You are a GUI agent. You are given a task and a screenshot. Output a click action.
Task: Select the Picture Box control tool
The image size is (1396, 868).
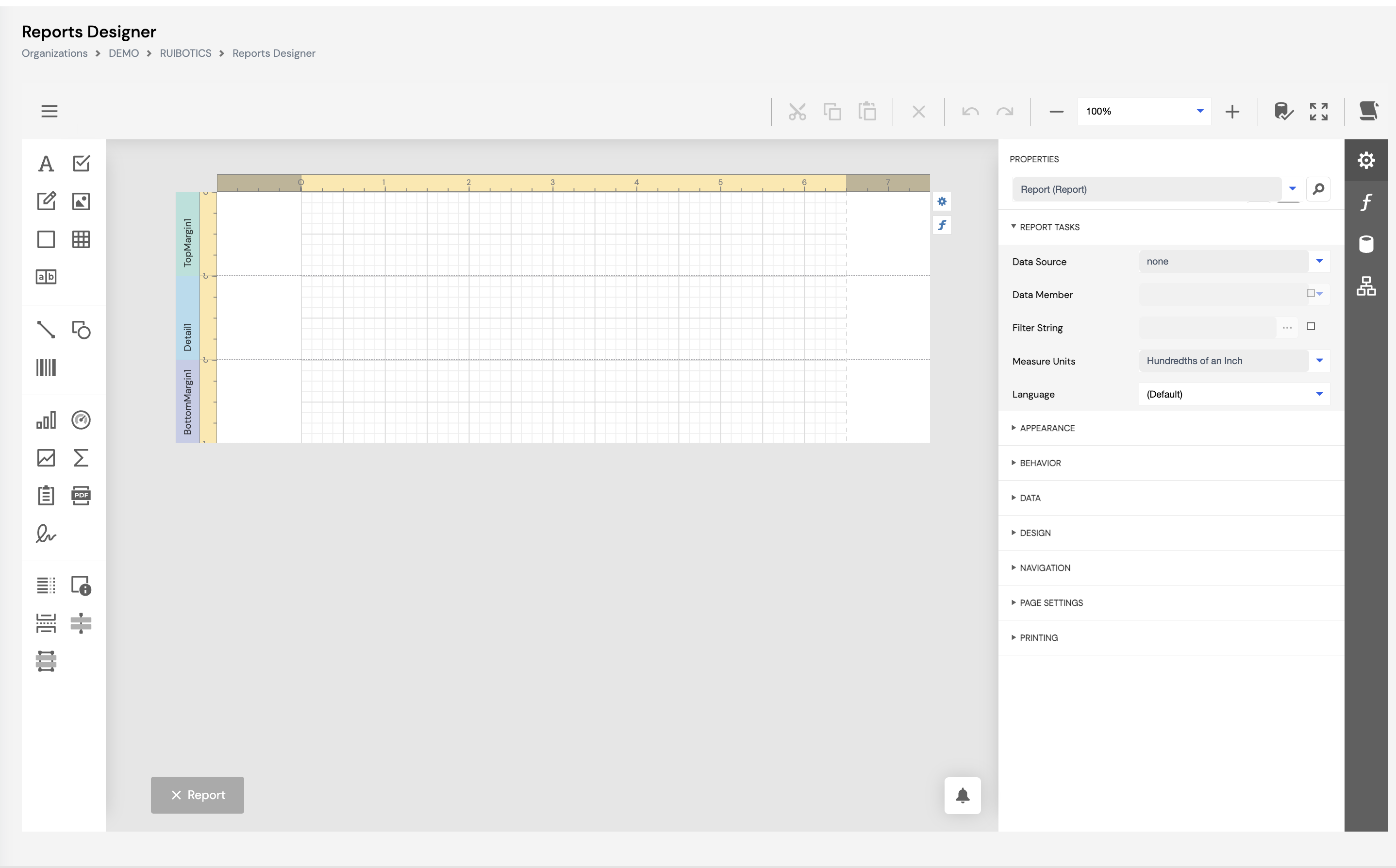81,201
